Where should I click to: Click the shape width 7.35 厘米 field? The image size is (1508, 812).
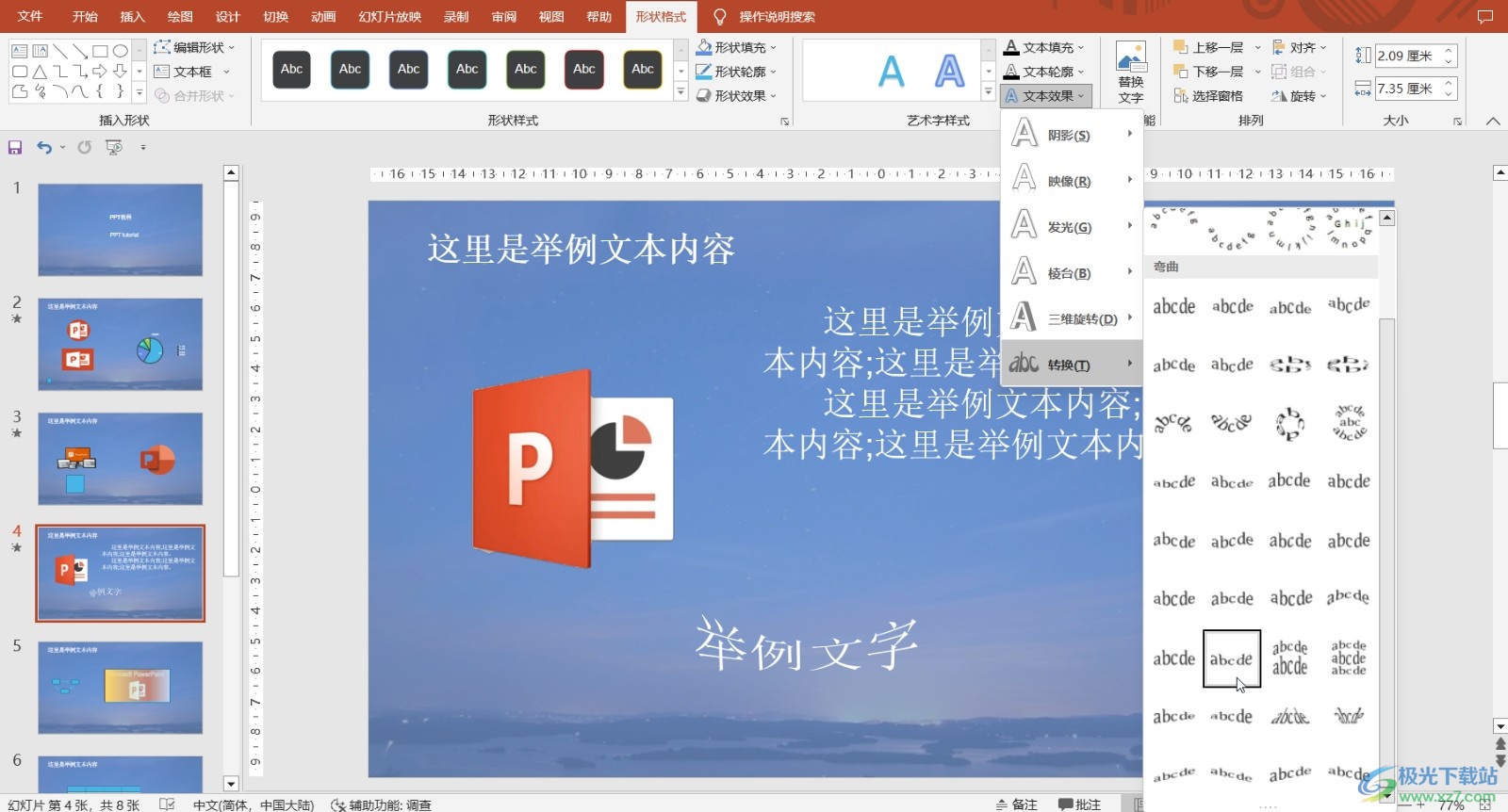point(1407,89)
